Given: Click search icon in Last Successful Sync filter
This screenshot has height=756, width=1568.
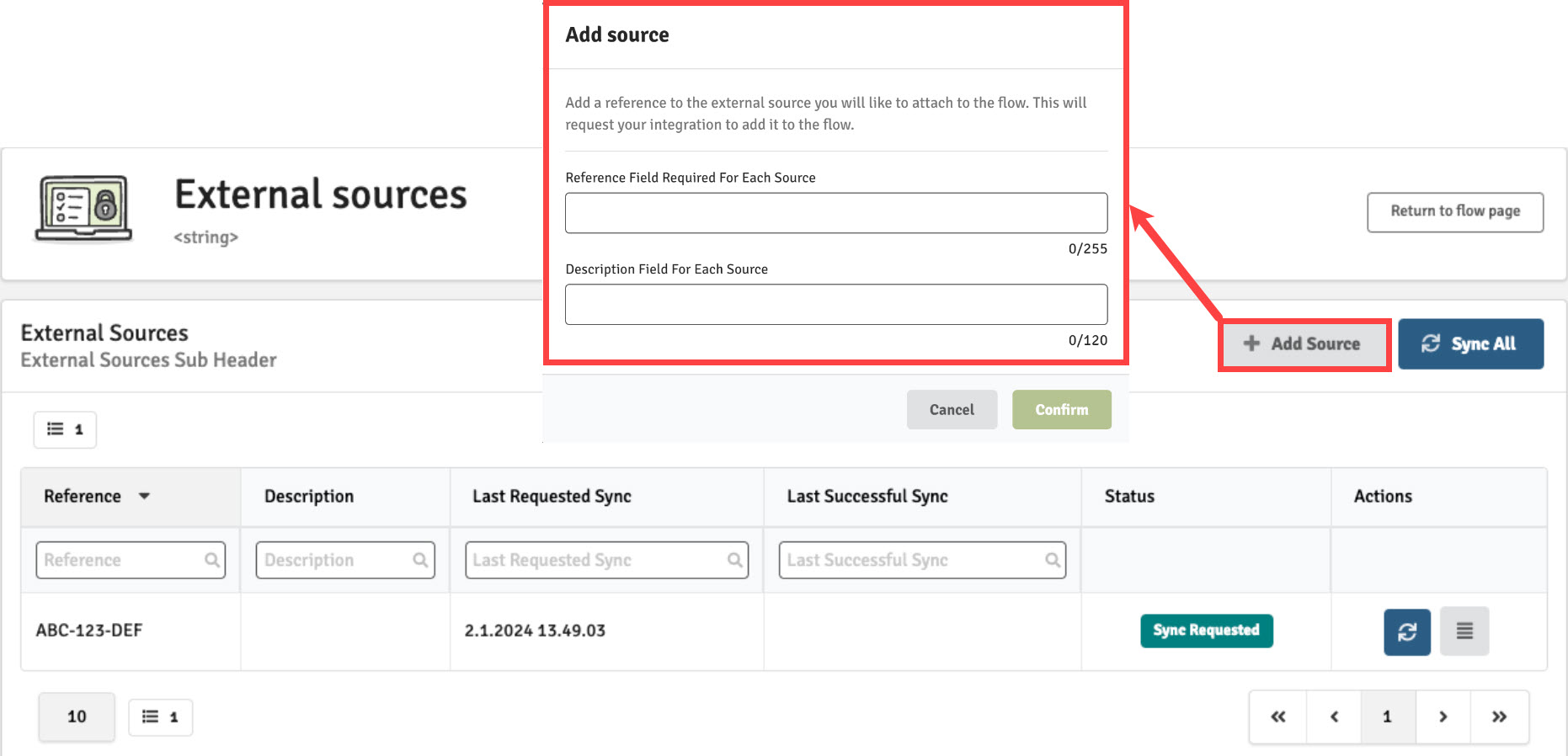Looking at the screenshot, I should pyautogui.click(x=1053, y=560).
